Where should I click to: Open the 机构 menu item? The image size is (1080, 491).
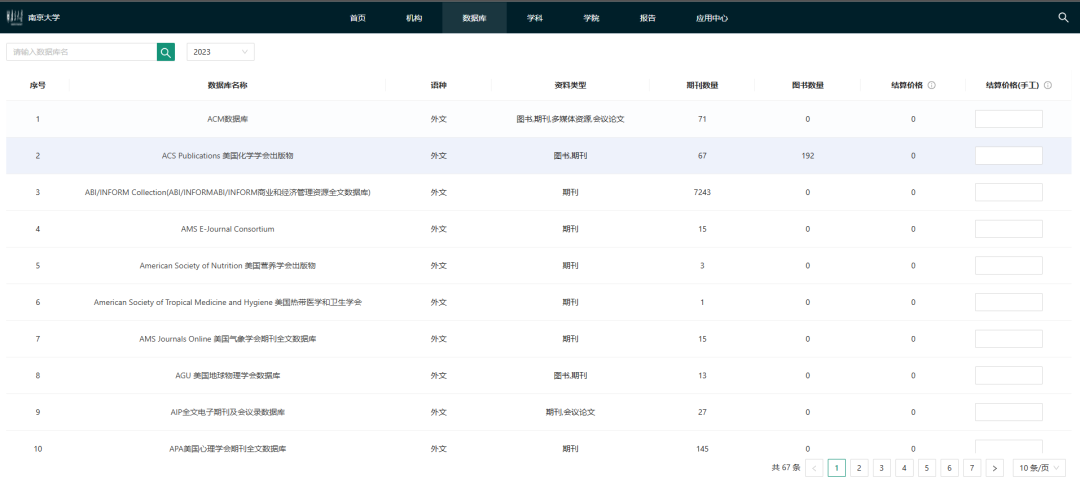tap(413, 18)
